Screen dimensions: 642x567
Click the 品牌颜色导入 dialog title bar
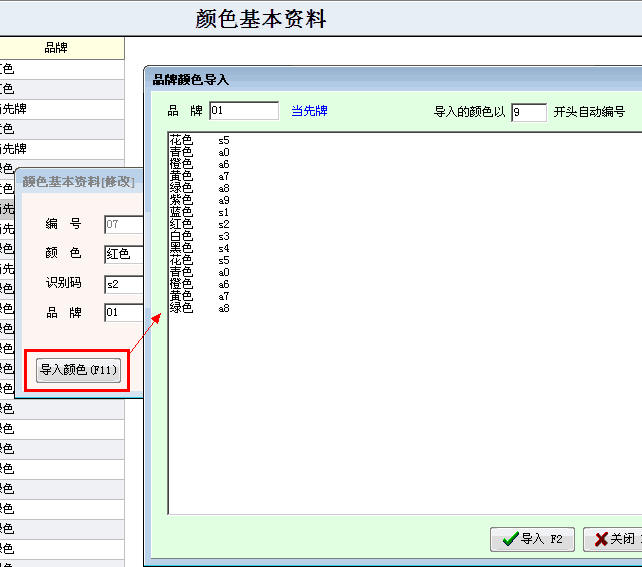click(x=393, y=79)
